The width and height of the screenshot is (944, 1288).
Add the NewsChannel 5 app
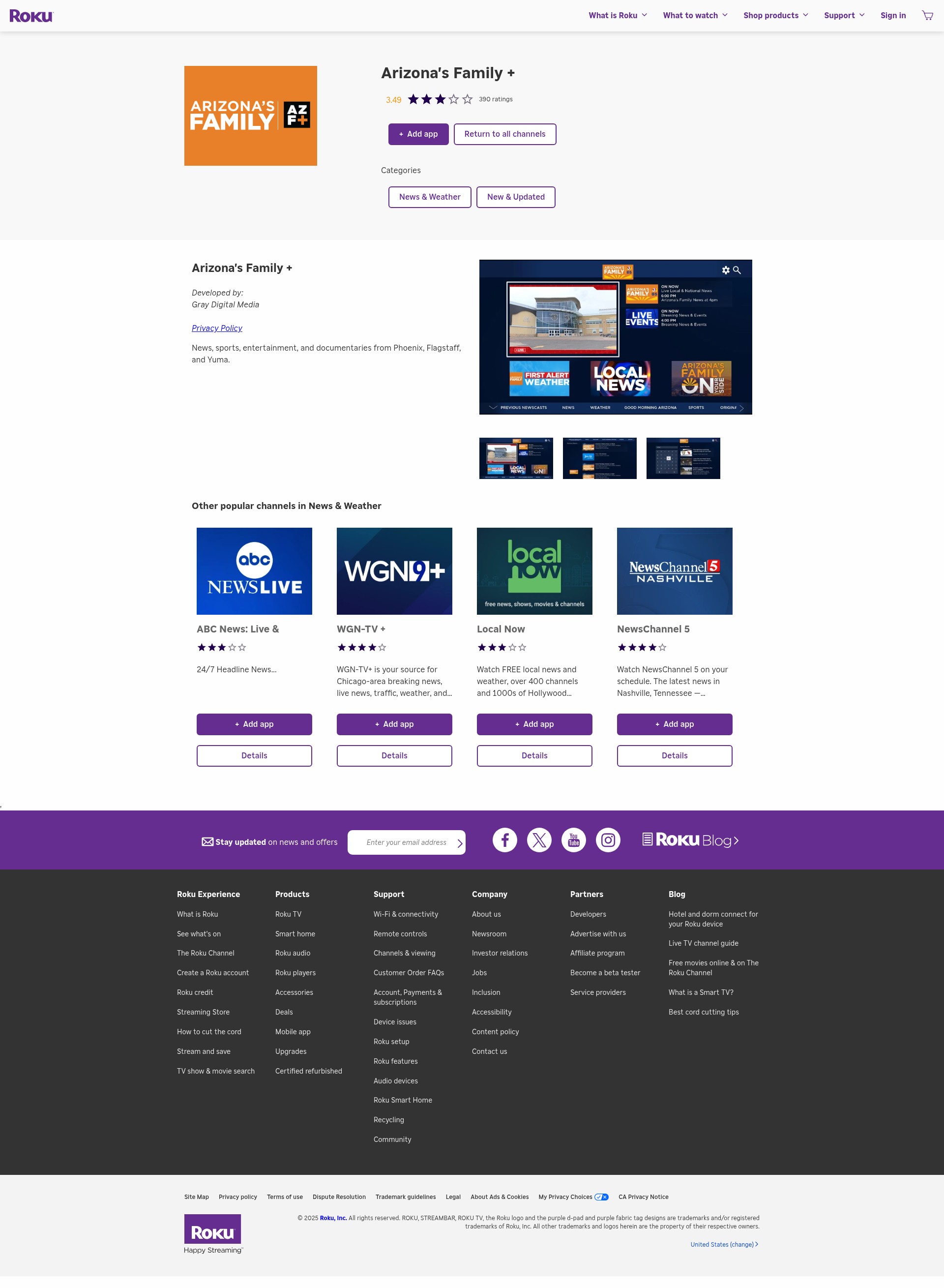point(674,724)
